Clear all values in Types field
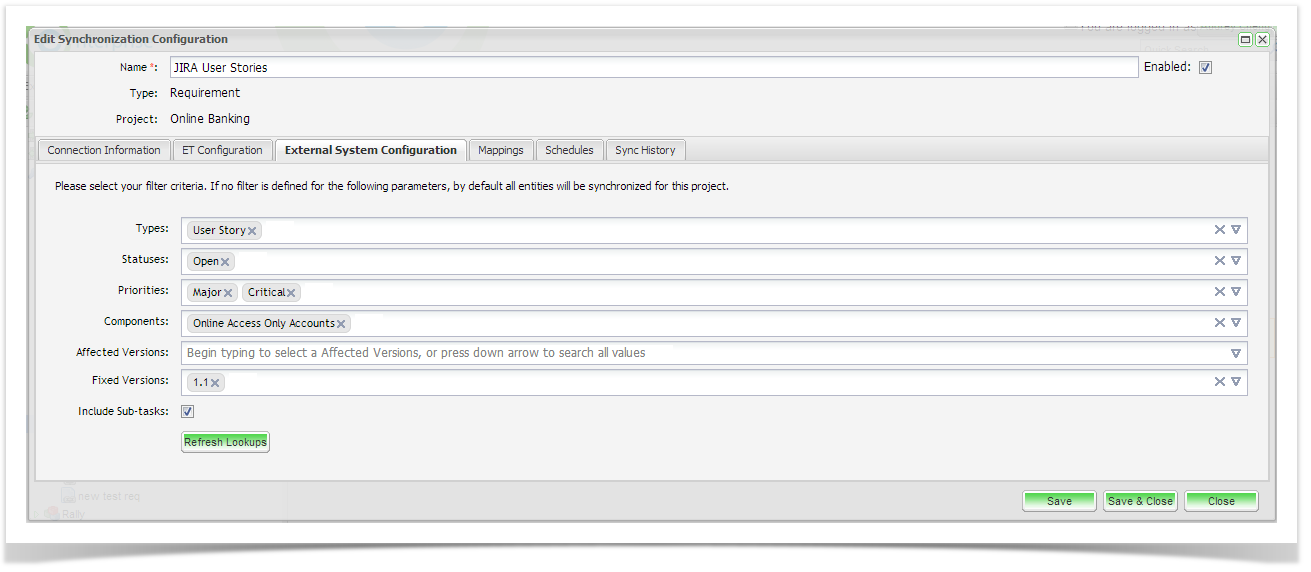1311x572 pixels. pos(1219,230)
